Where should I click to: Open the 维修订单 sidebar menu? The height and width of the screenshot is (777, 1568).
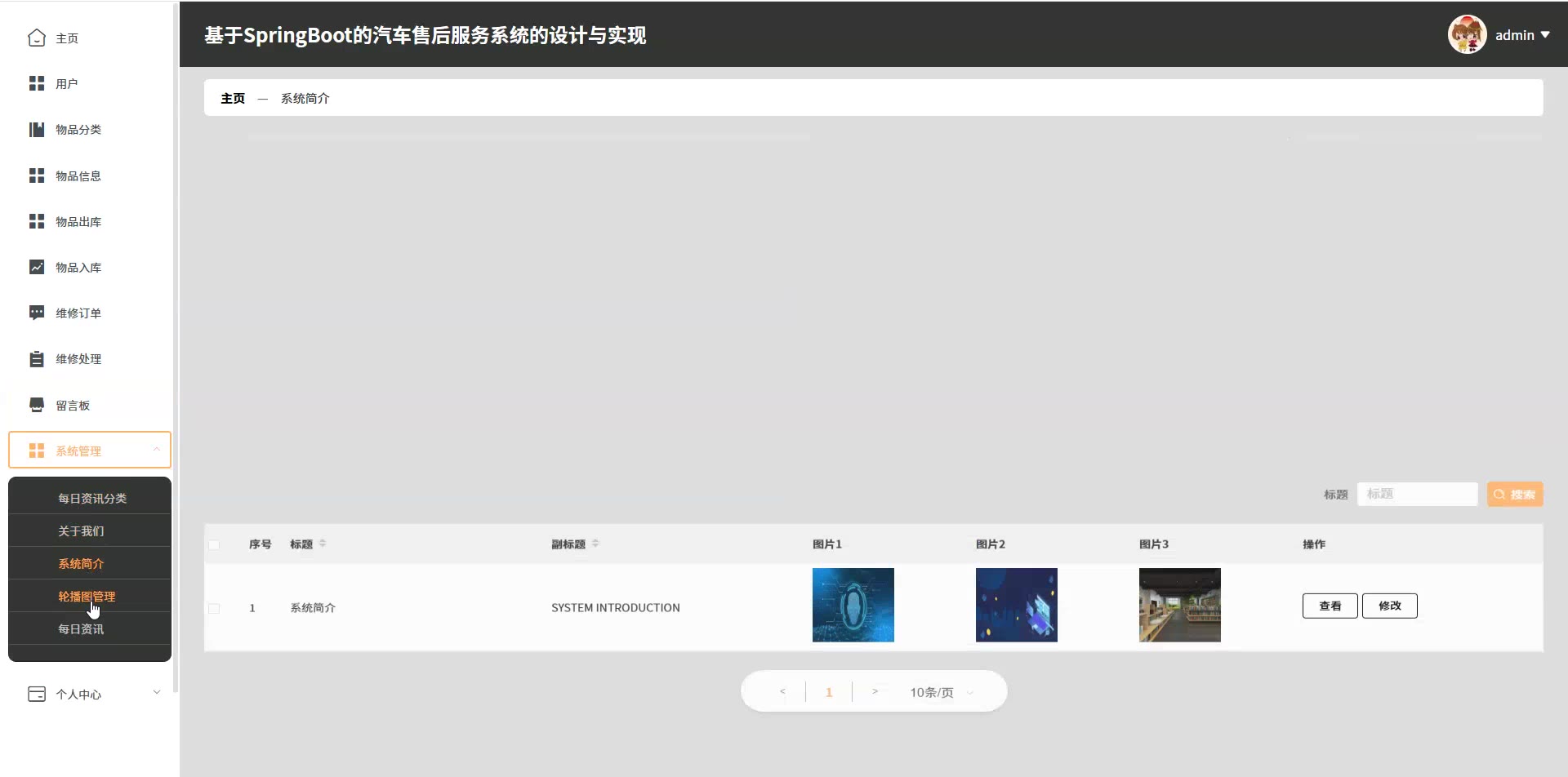click(x=78, y=313)
